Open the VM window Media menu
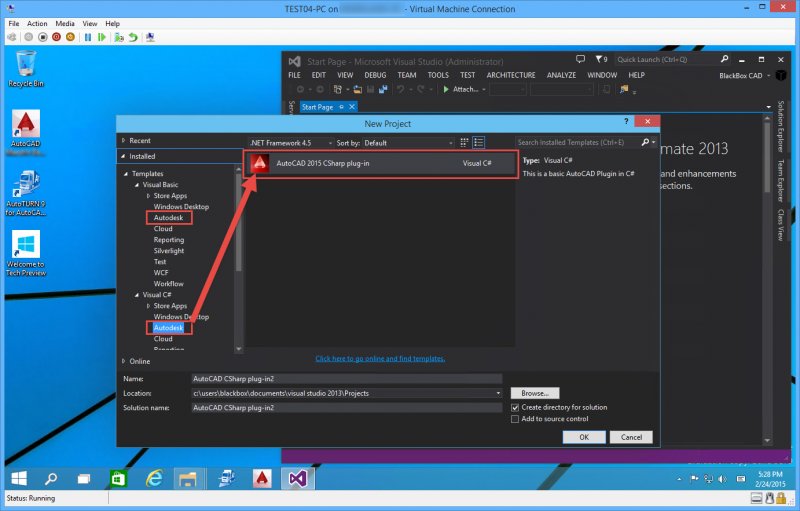Screen dimensions: 800x511 click(x=65, y=23)
